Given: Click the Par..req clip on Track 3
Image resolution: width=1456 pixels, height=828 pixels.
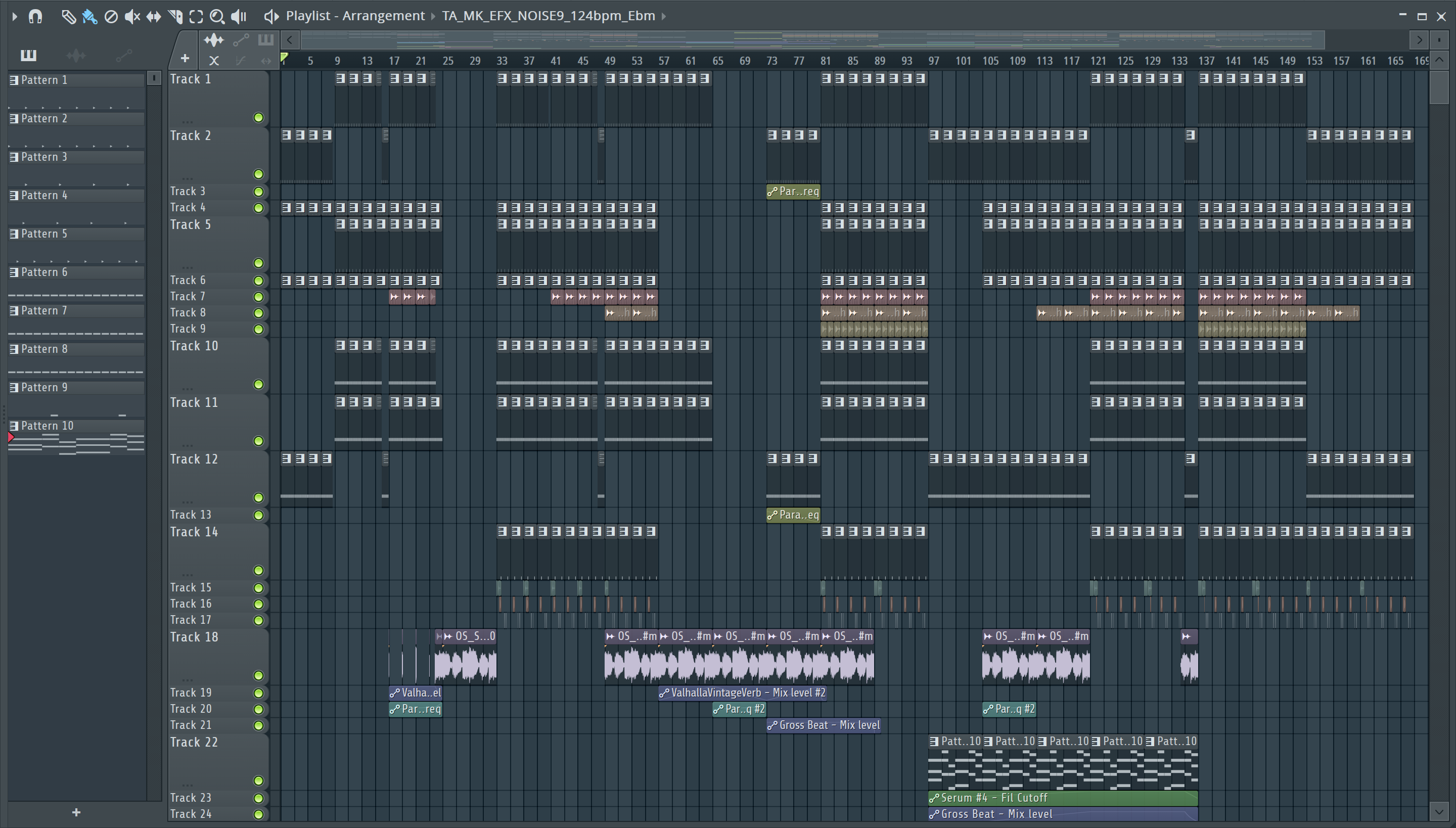Looking at the screenshot, I should click(x=793, y=192).
